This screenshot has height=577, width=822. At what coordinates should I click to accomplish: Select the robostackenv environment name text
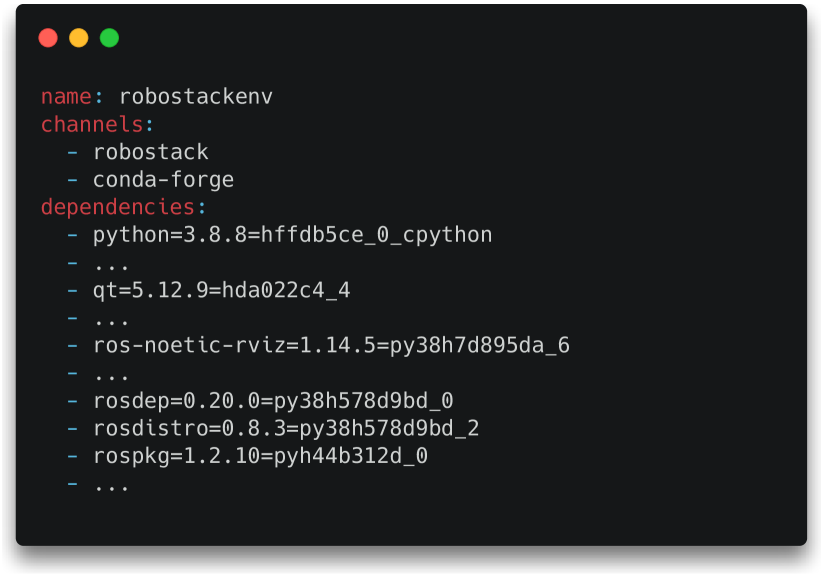pos(196,96)
